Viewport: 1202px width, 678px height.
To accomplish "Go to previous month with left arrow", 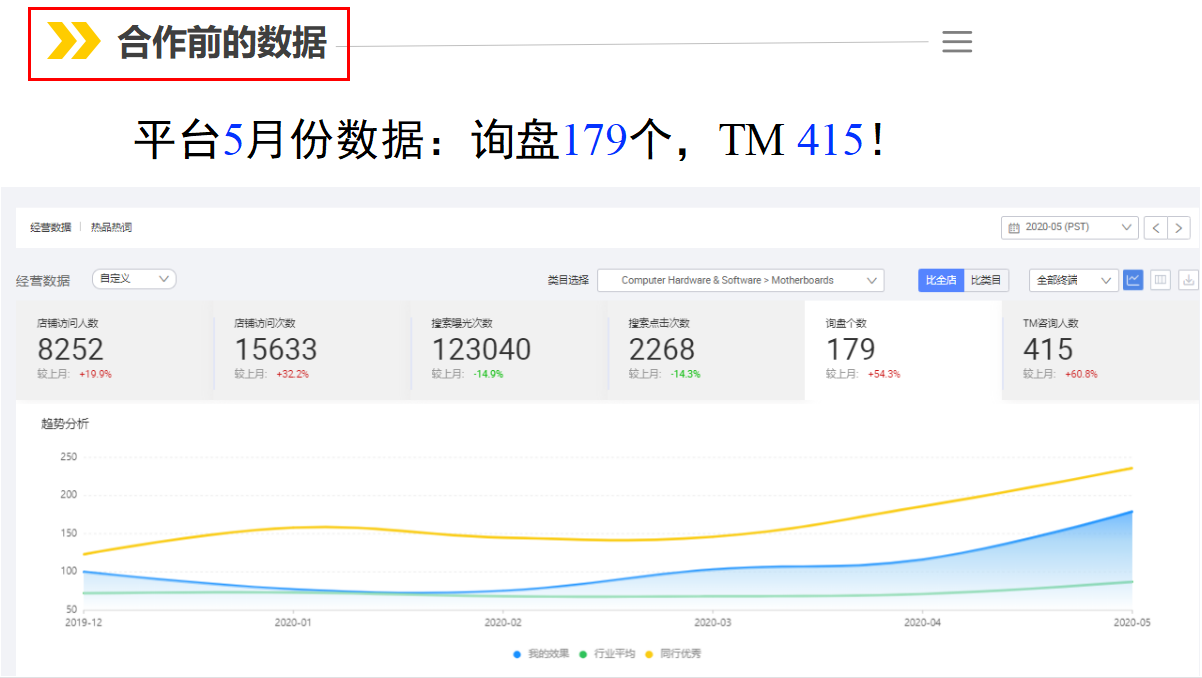I will coord(1156,228).
